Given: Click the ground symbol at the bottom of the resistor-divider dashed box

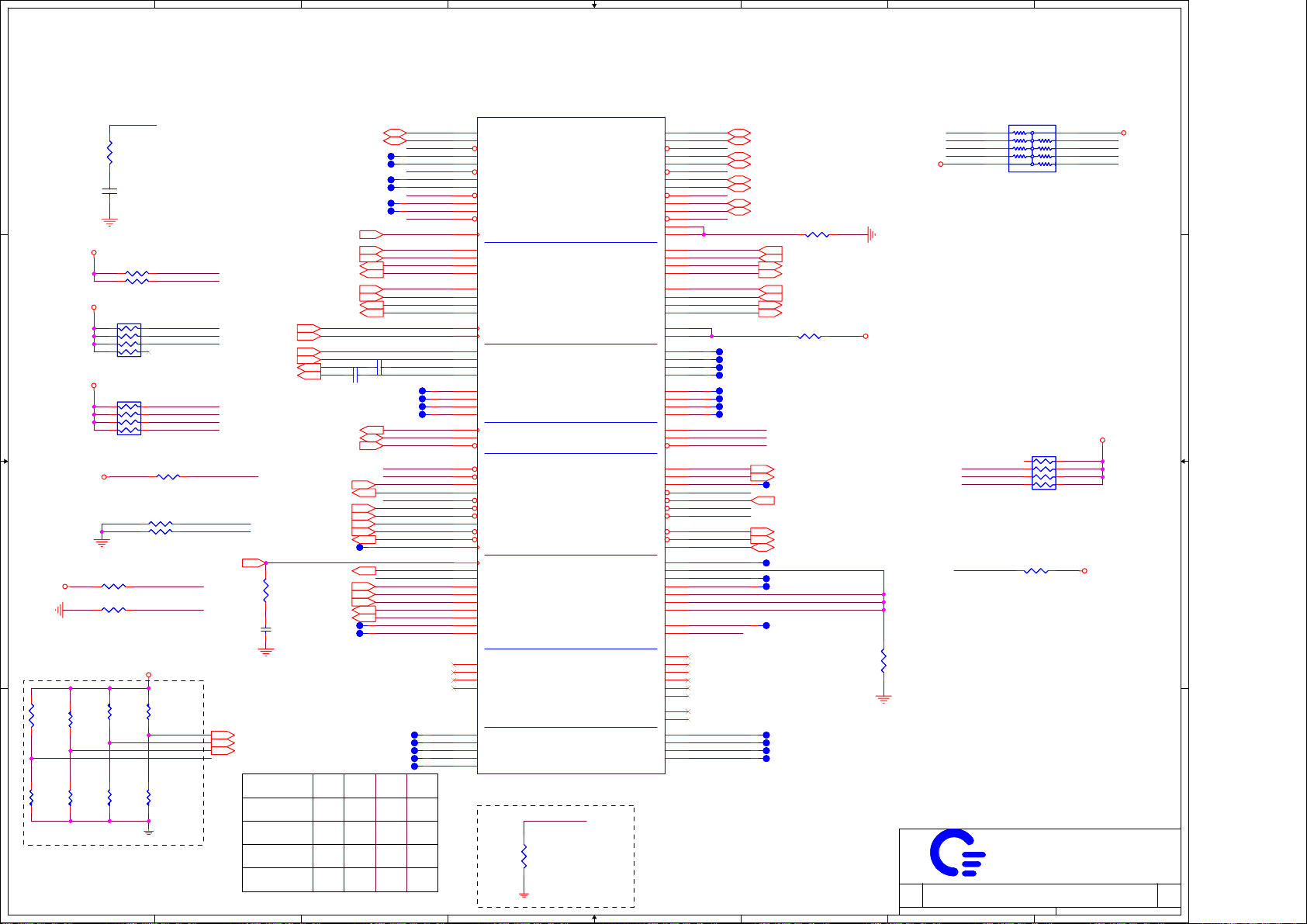Looking at the screenshot, I should 148,832.
